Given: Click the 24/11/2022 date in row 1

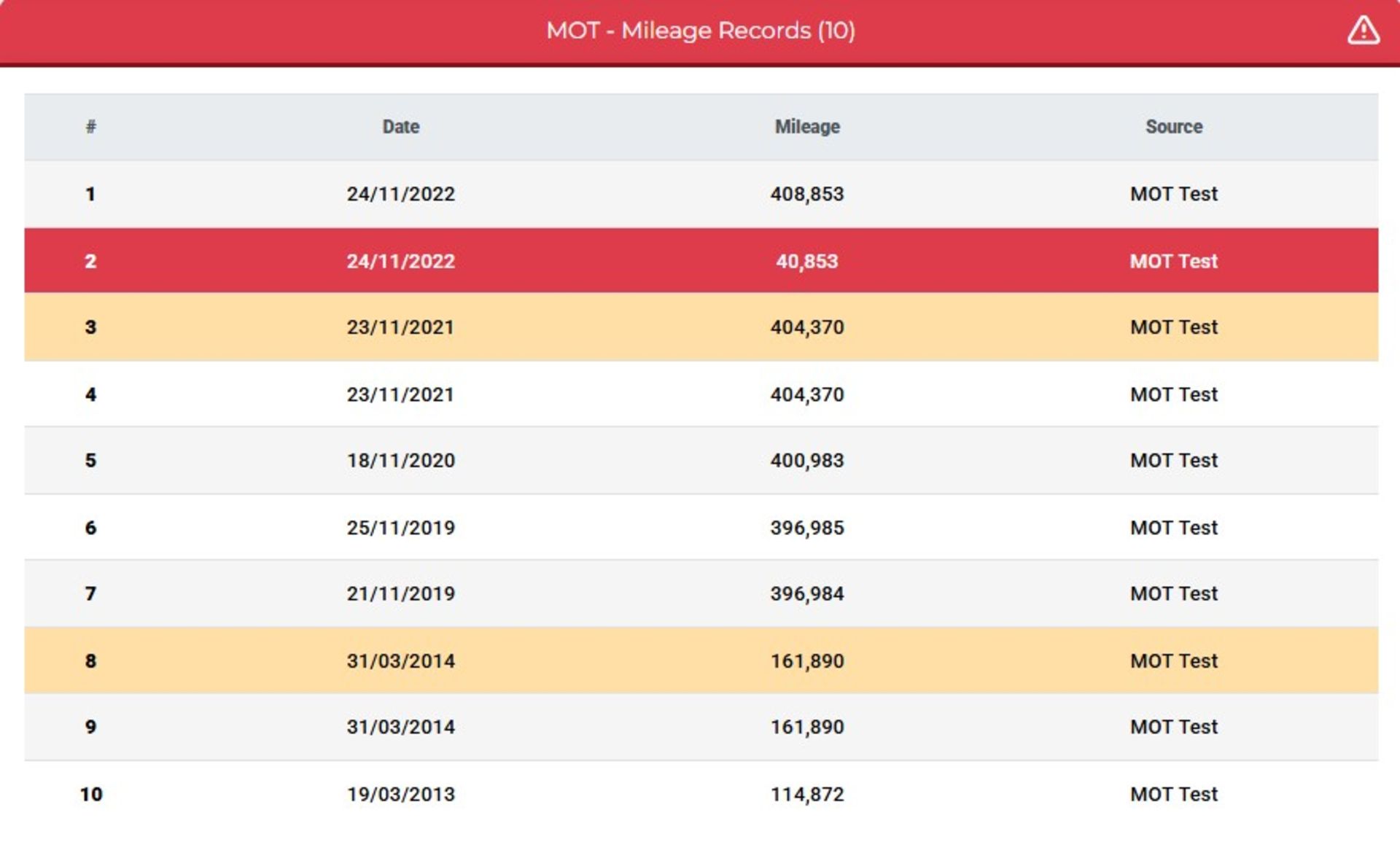Looking at the screenshot, I should point(400,194).
